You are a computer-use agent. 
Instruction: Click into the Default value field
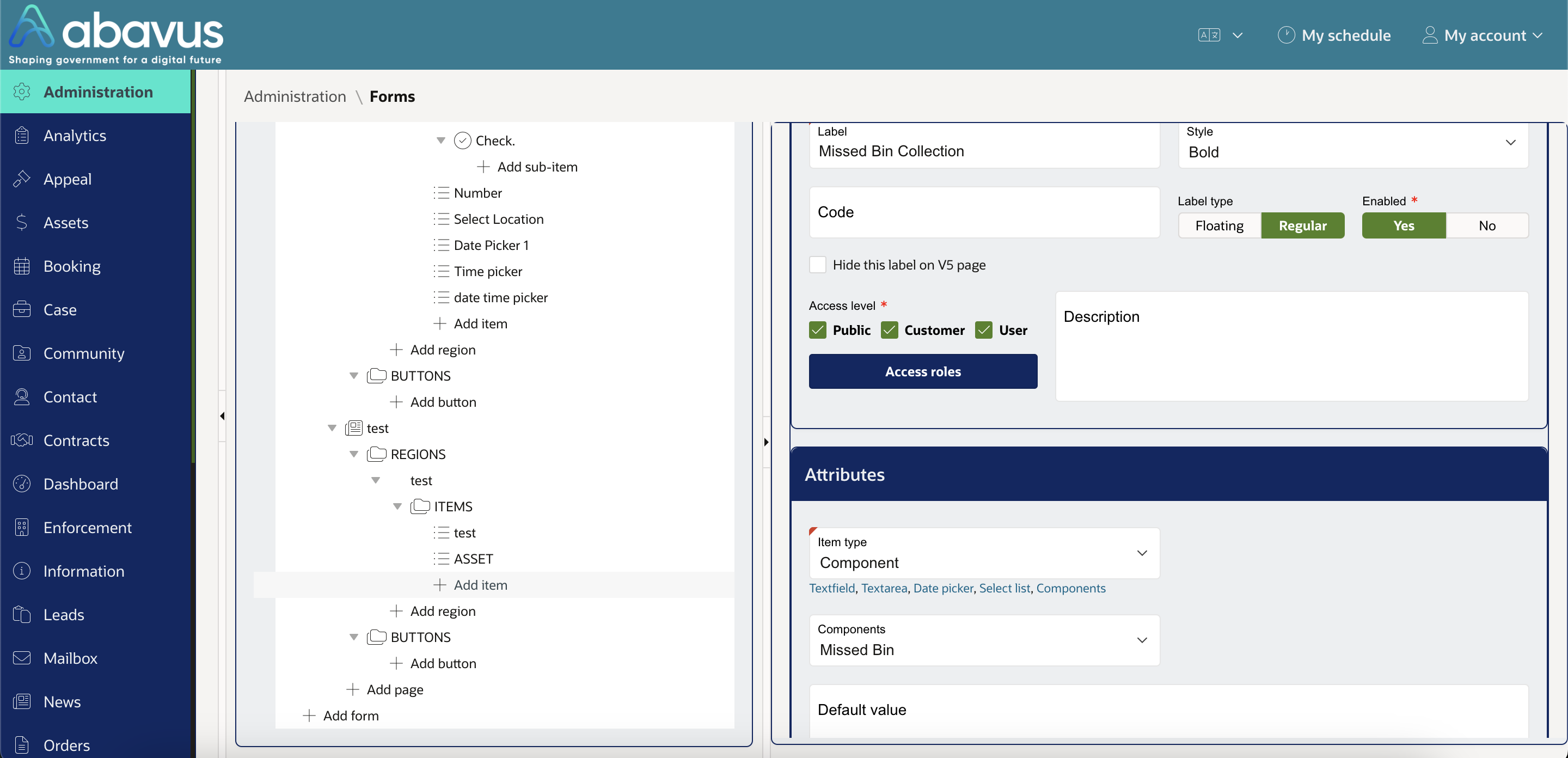coord(1169,710)
